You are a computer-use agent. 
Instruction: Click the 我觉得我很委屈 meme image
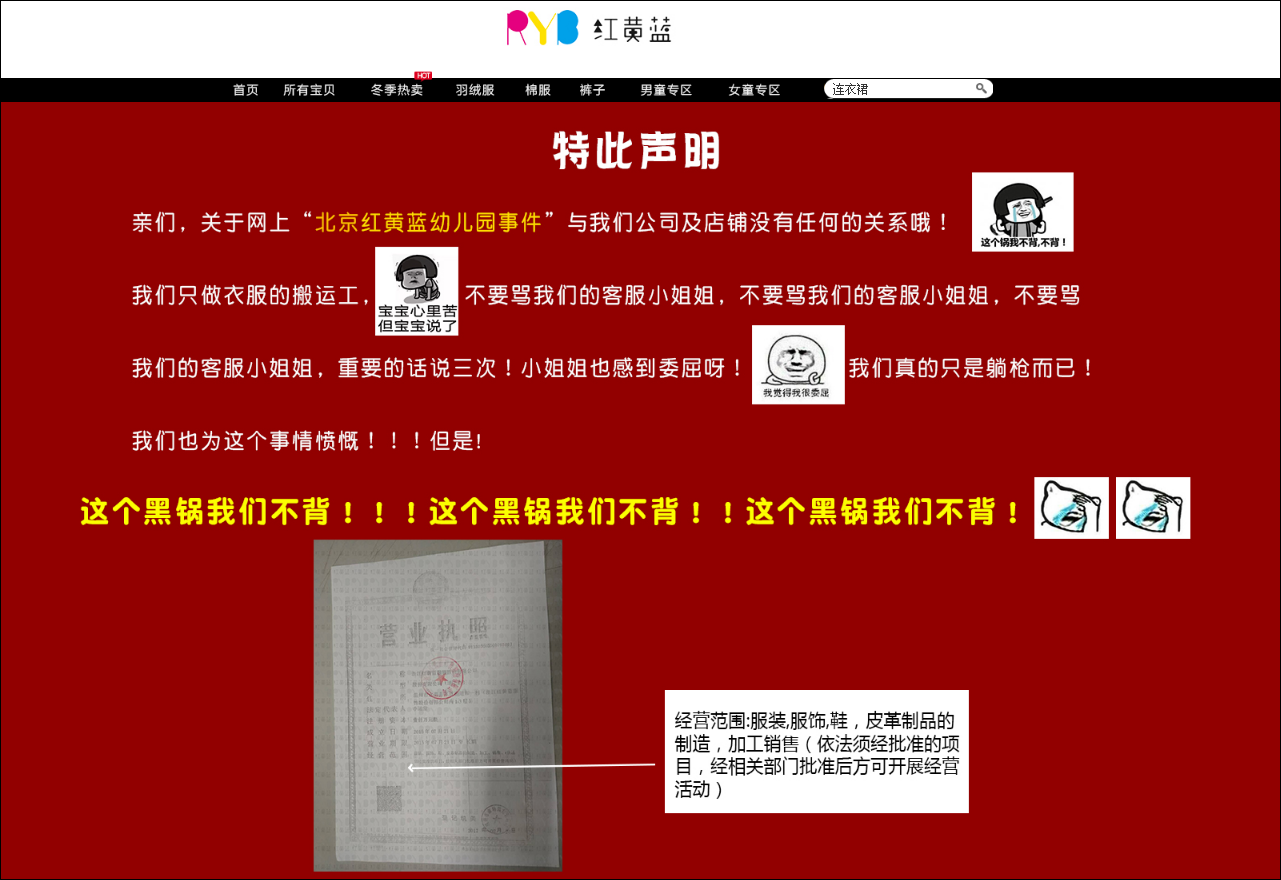coord(798,365)
